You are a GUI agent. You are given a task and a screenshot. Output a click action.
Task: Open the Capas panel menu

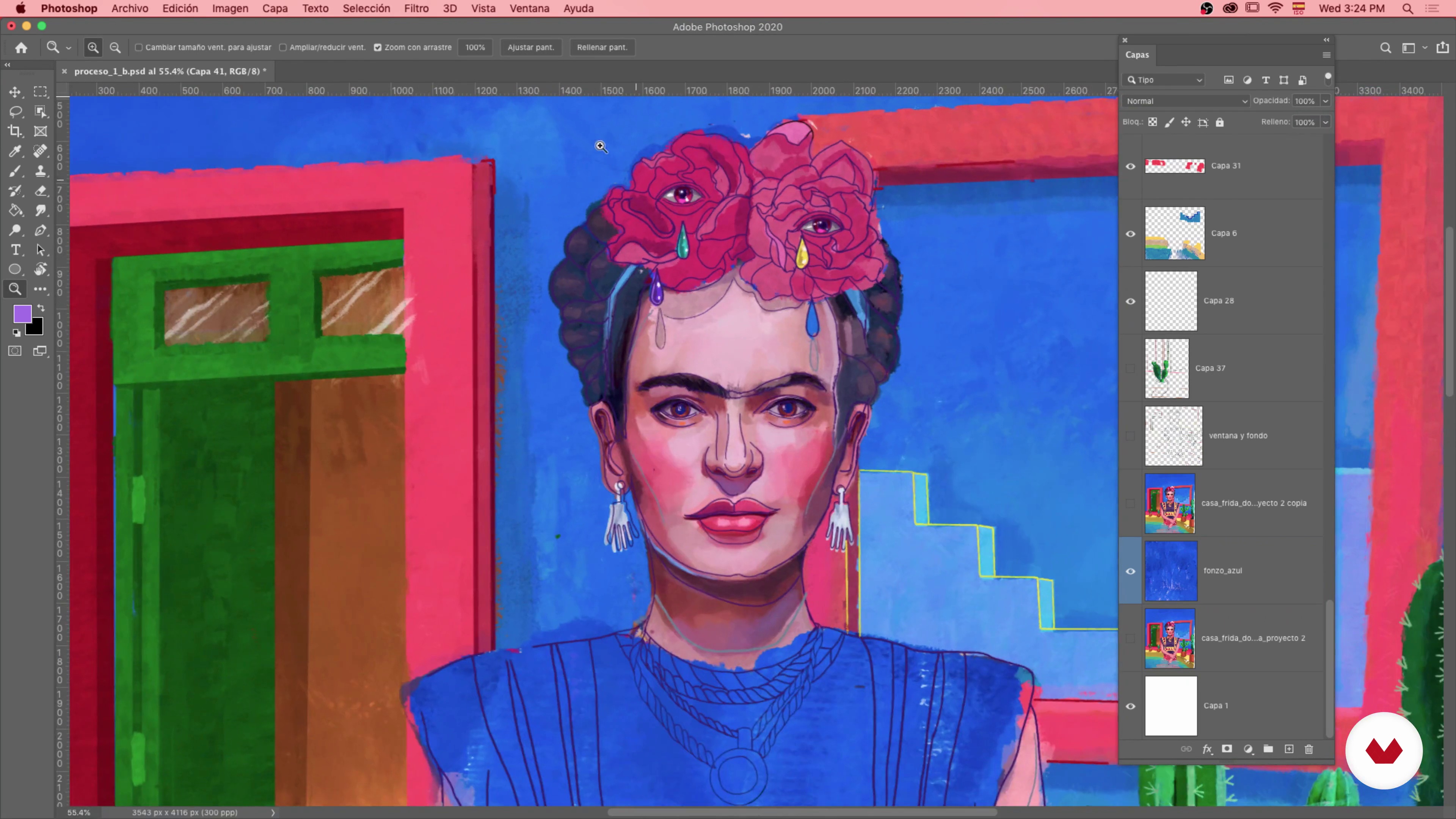[x=1326, y=55]
